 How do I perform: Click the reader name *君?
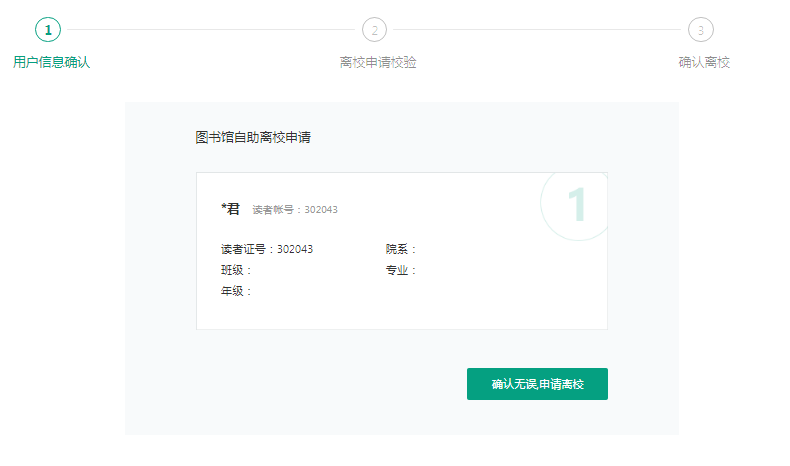(230, 209)
